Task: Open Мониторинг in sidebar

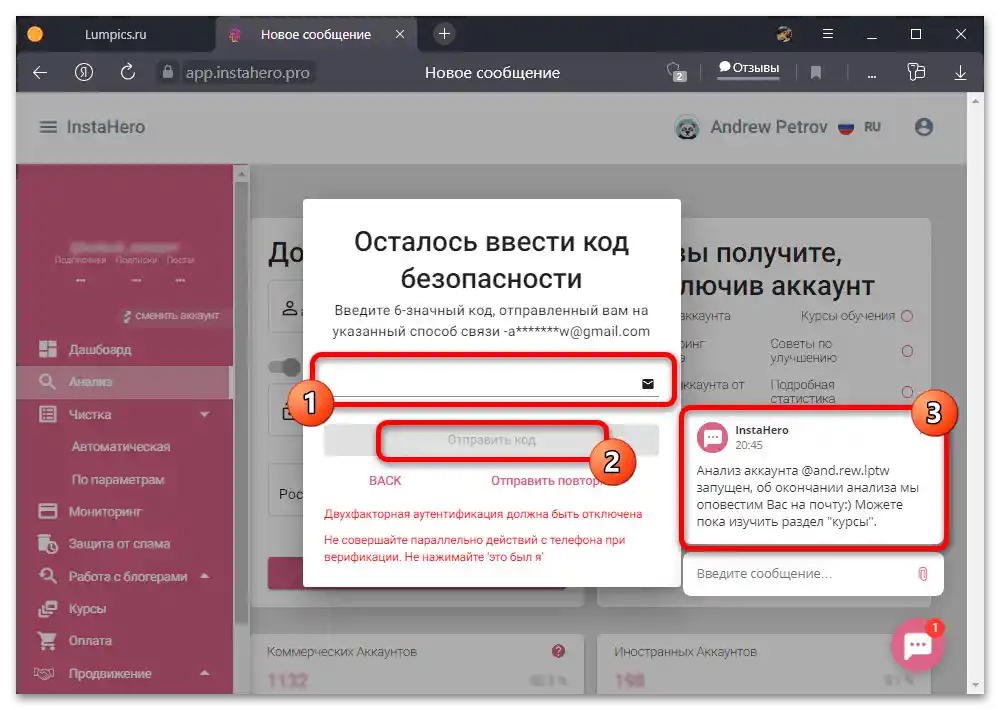Action: [105, 512]
